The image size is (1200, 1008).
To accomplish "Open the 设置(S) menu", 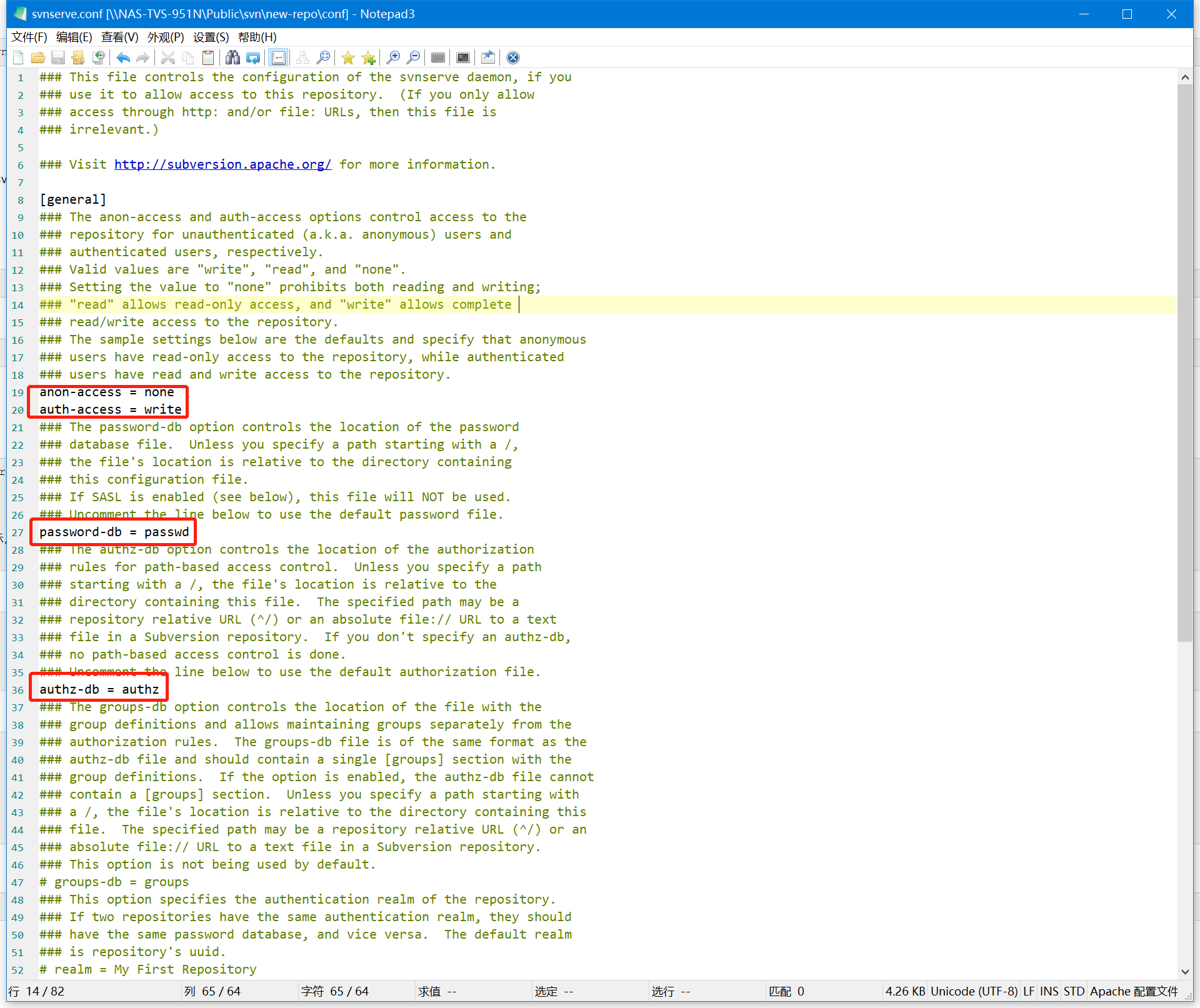I will (x=211, y=37).
